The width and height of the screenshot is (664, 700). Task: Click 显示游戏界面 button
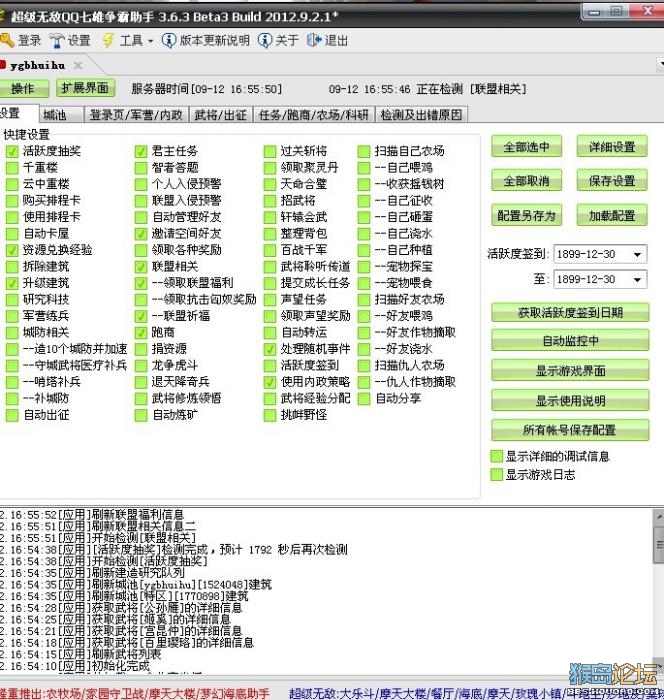tap(570, 371)
